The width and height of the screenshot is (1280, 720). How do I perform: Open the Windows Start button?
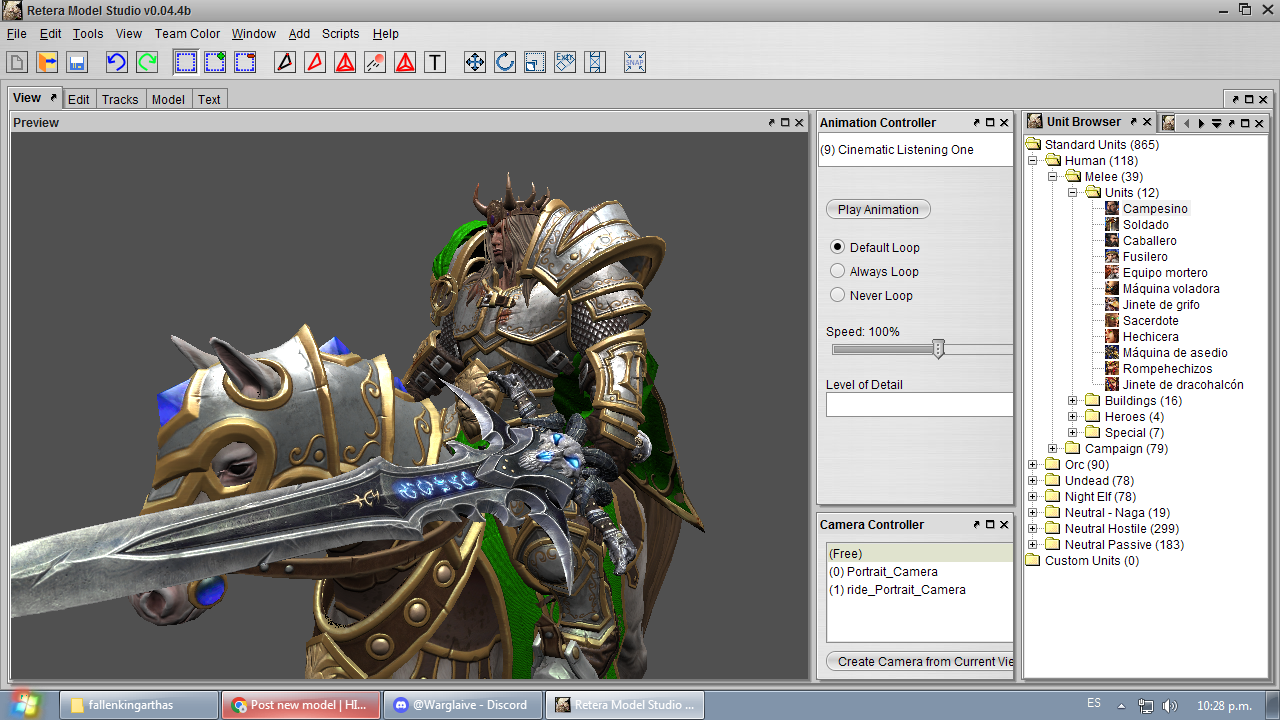pyautogui.click(x=25, y=704)
